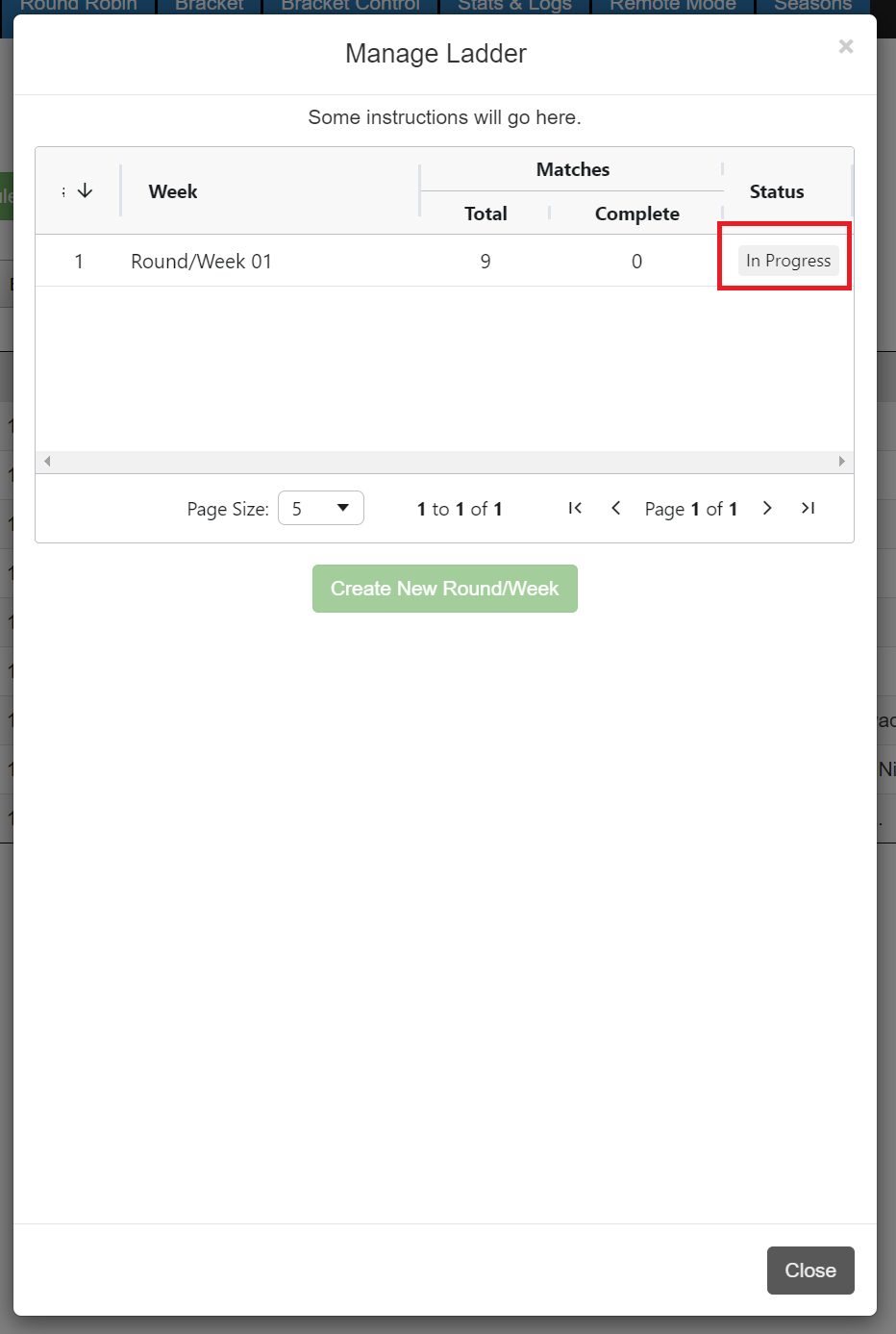
Task: Open the Stats & Logs tab
Action: (x=514, y=6)
